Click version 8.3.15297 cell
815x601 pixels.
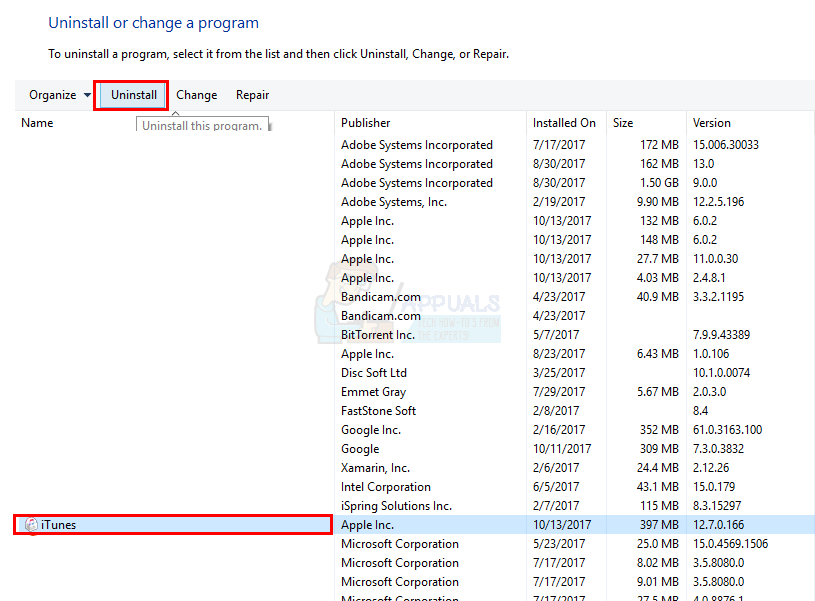point(717,506)
